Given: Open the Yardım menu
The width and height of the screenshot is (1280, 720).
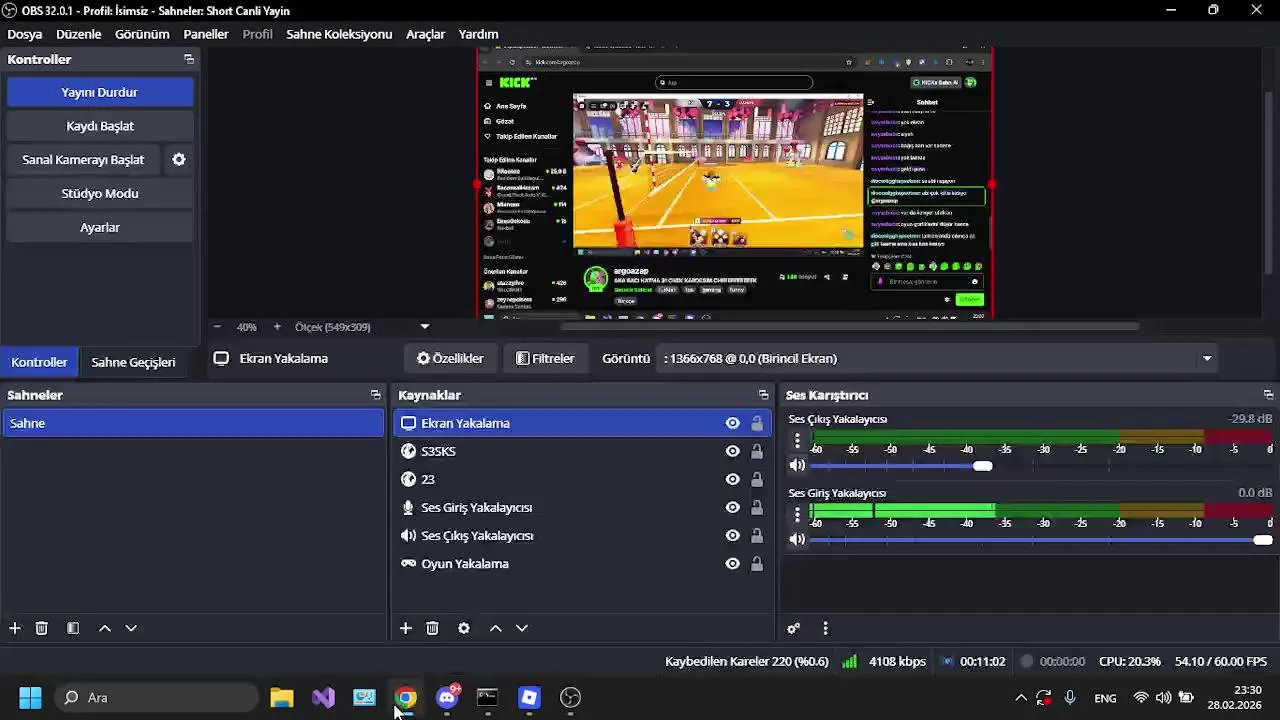Looking at the screenshot, I should [478, 34].
